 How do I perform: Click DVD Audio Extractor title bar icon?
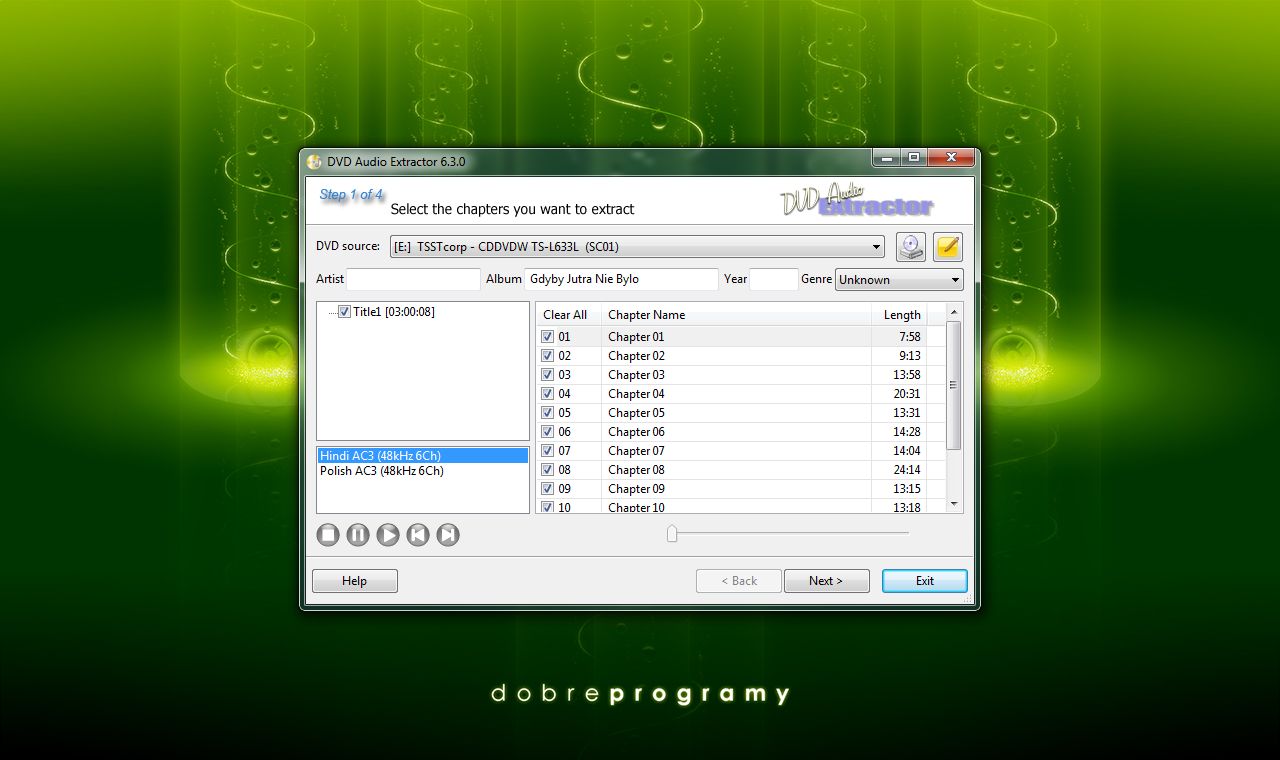click(x=314, y=162)
